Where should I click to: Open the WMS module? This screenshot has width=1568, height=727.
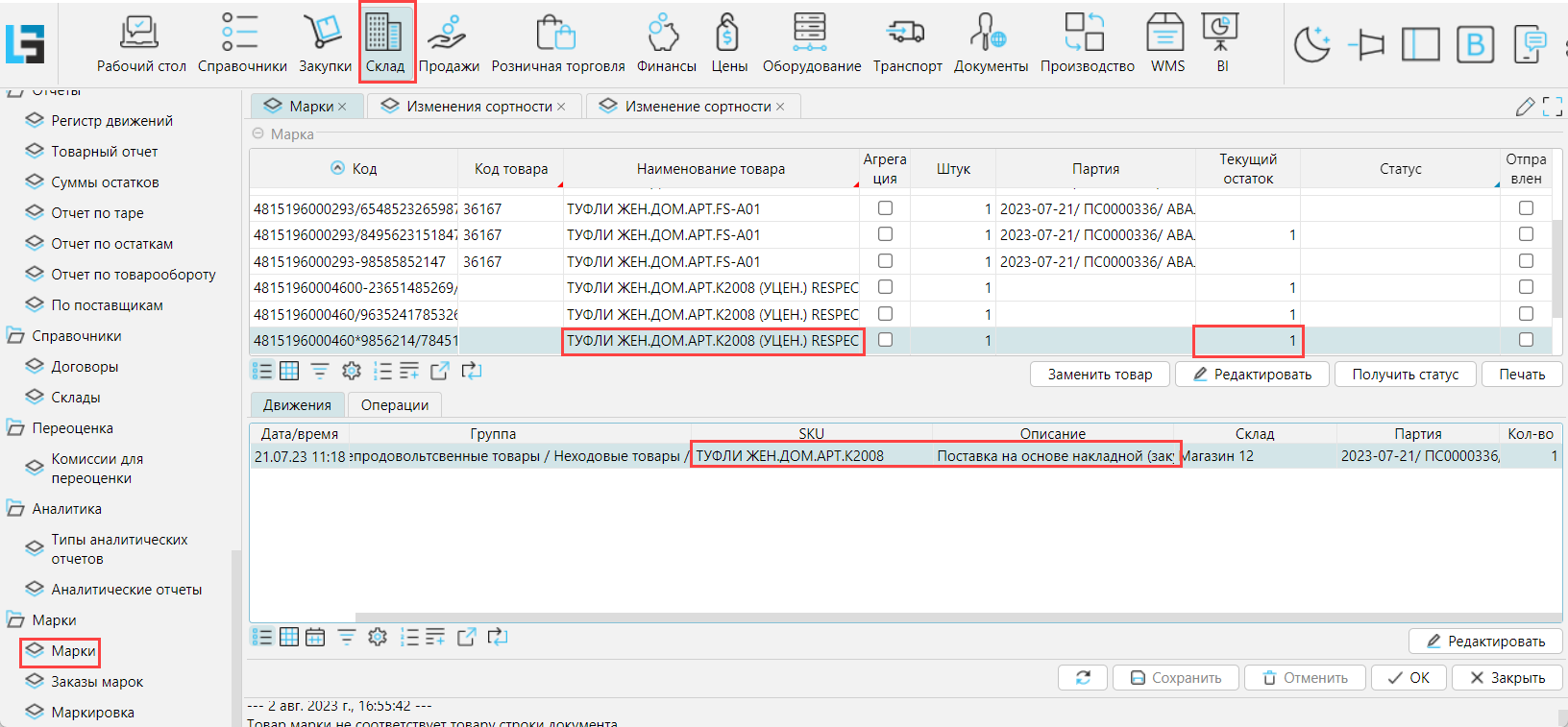click(x=1167, y=43)
